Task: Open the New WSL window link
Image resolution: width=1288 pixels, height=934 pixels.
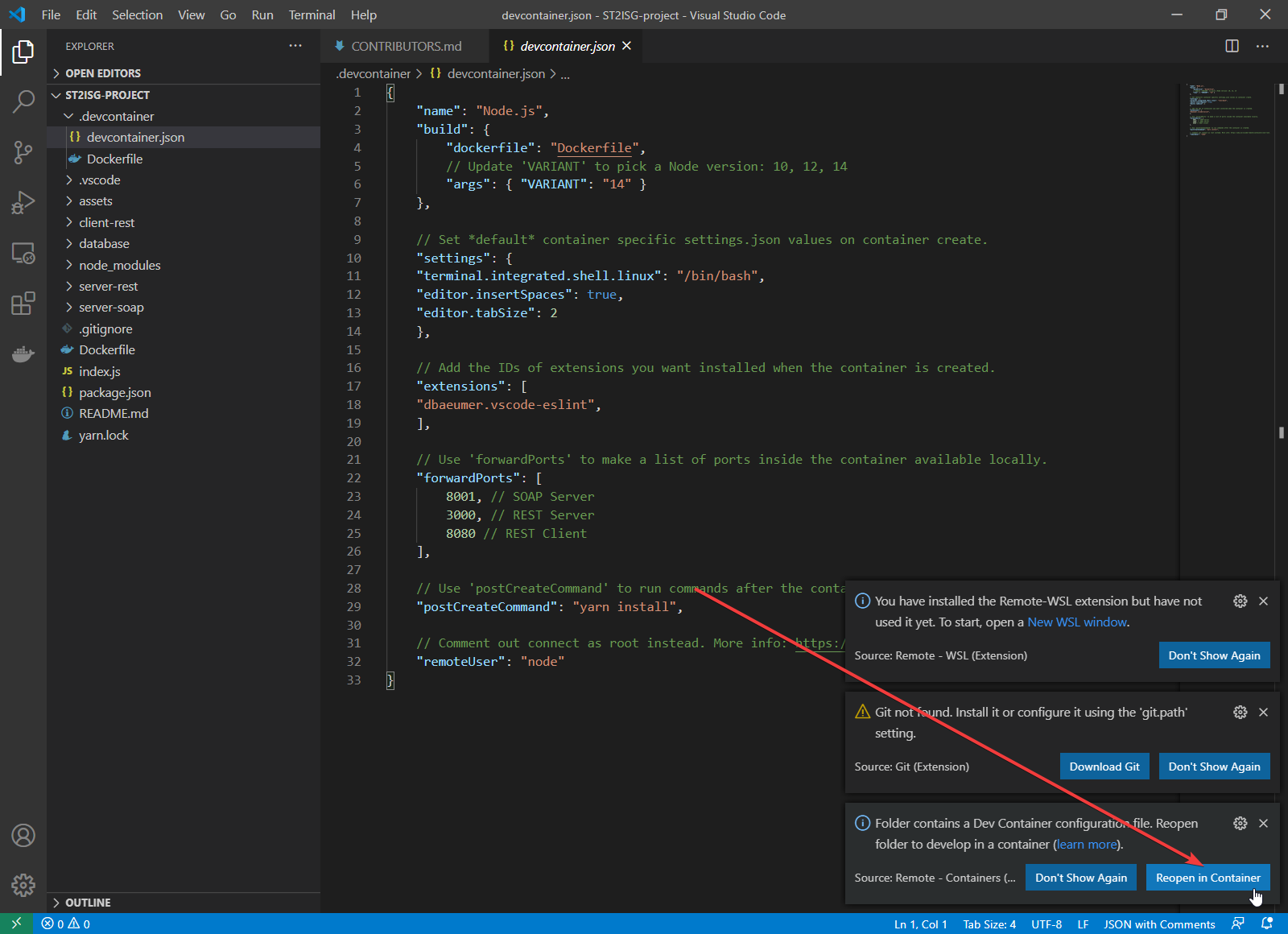Action: (x=1077, y=622)
